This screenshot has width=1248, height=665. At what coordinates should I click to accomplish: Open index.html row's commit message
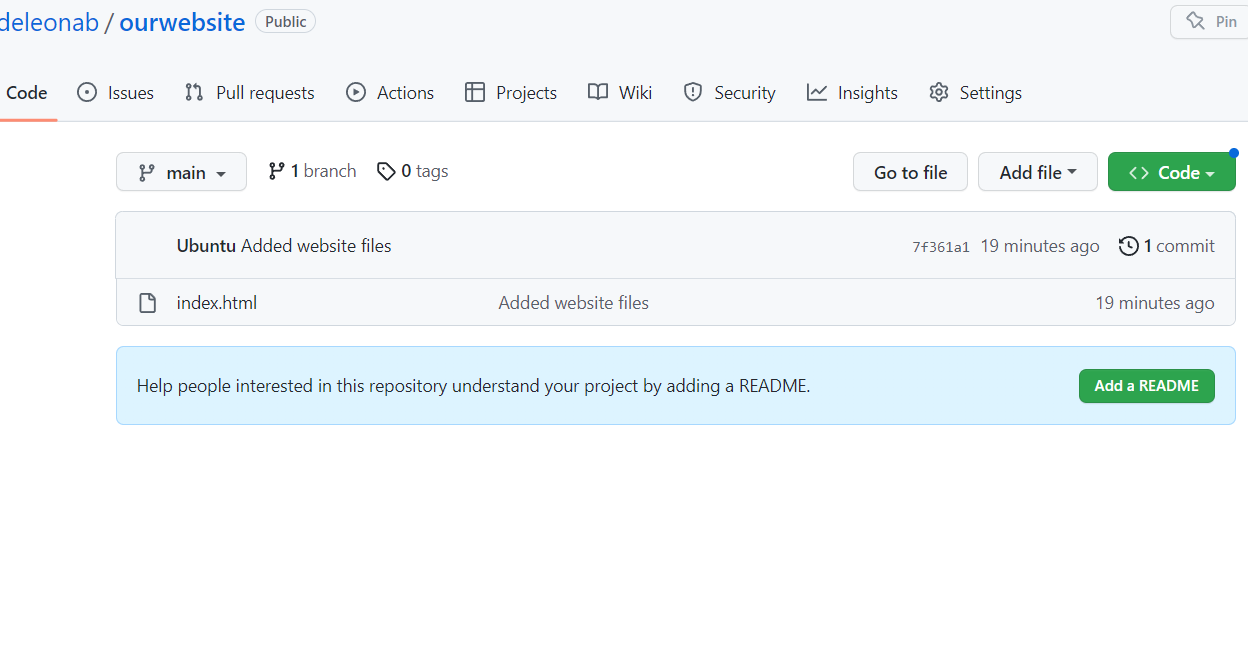[574, 303]
